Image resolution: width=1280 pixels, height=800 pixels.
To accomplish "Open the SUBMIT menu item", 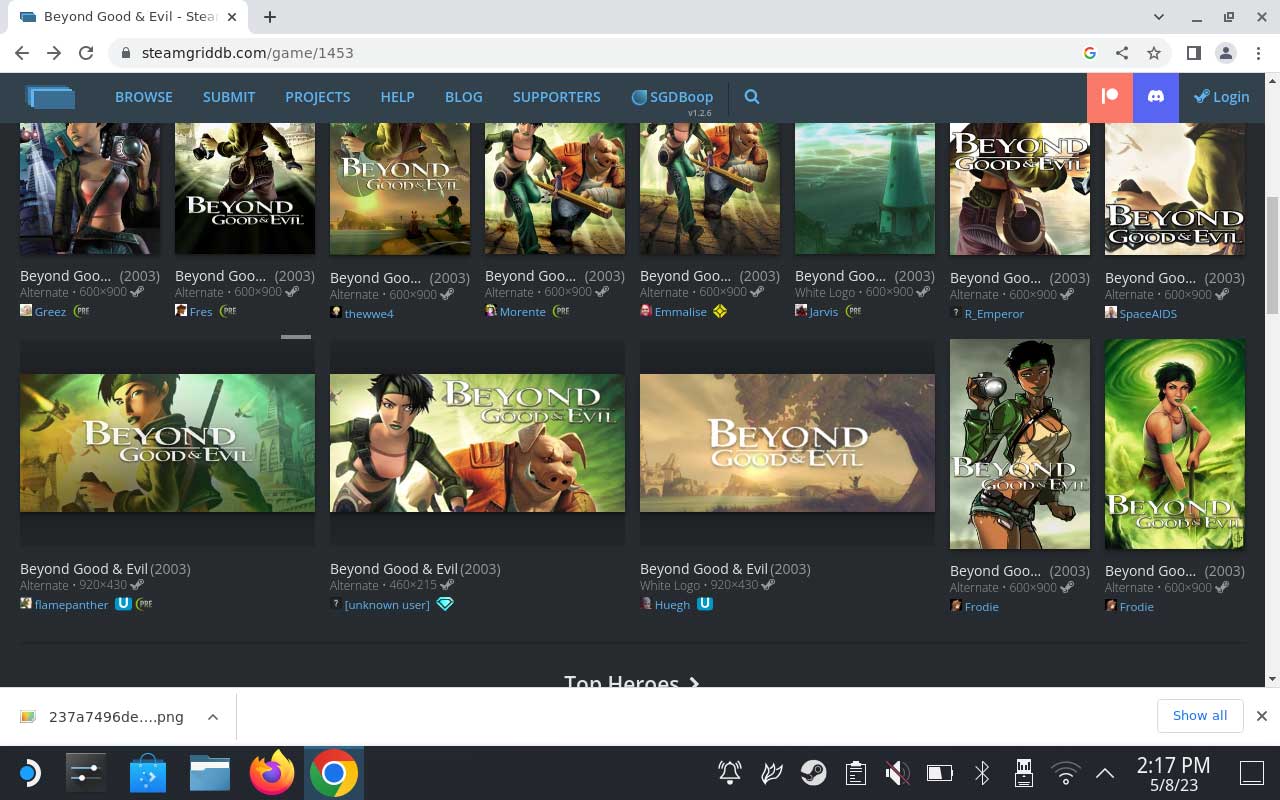I will 229,97.
